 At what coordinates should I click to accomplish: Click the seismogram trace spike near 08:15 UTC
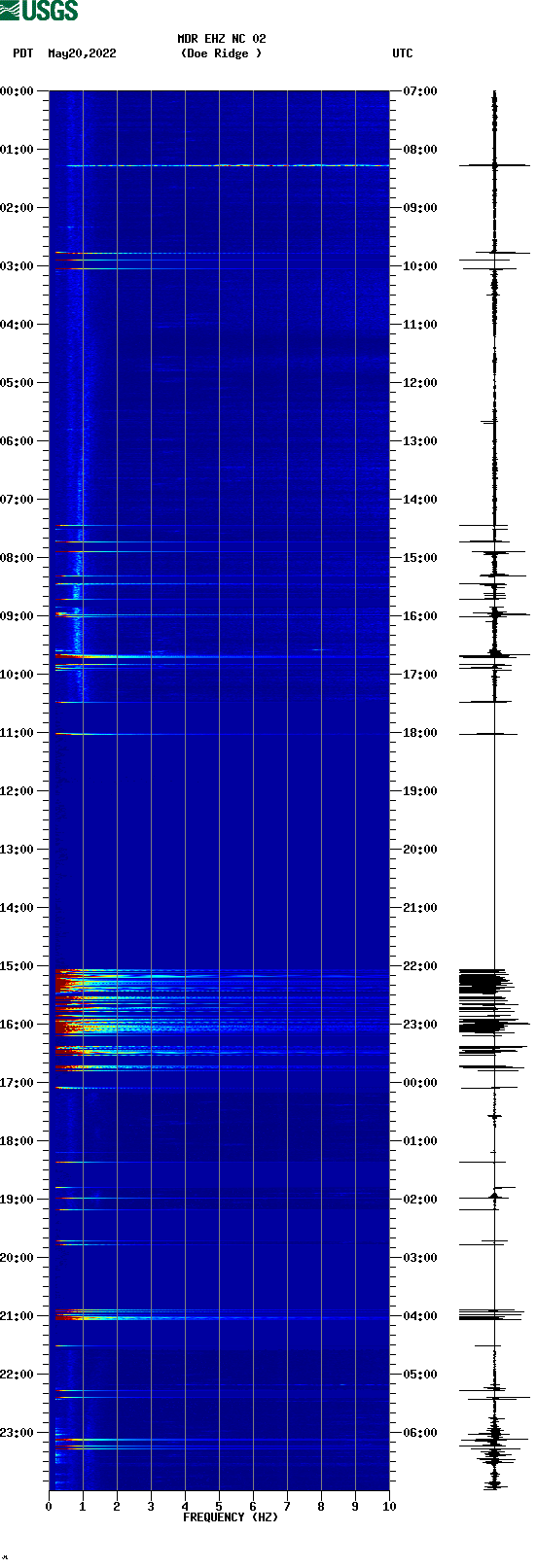pyautogui.click(x=494, y=165)
